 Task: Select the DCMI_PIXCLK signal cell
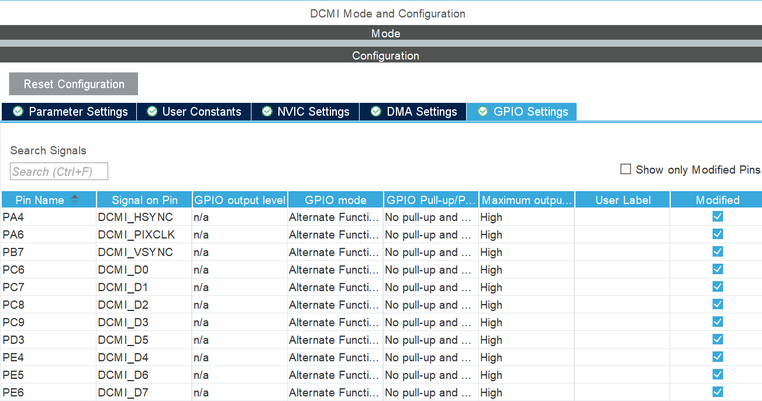point(144,235)
